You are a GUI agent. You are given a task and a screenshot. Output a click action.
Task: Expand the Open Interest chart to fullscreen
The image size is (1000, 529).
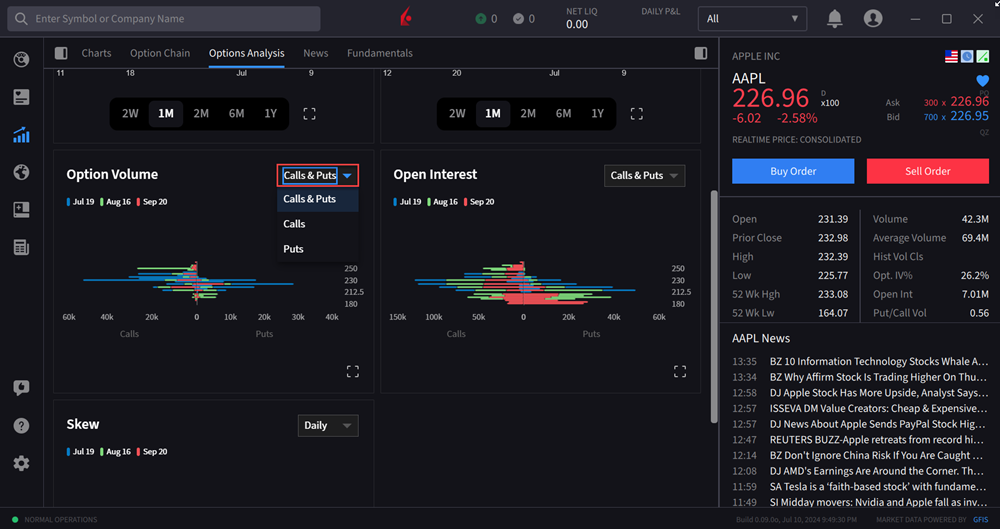click(x=680, y=371)
